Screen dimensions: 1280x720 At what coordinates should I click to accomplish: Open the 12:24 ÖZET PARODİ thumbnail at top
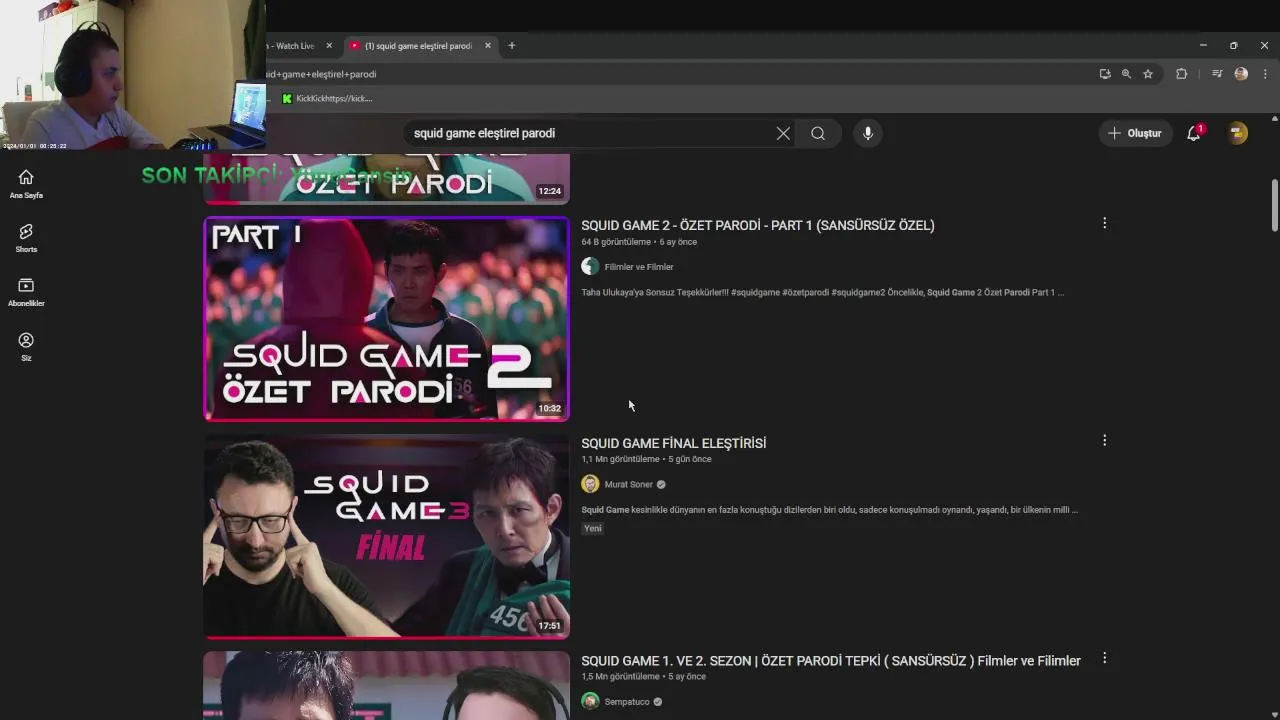(x=387, y=179)
